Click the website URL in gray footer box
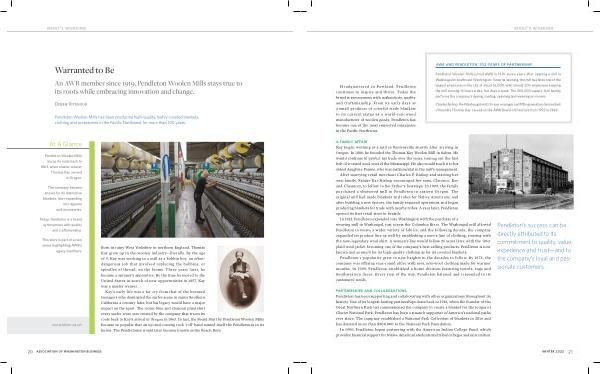The height and width of the screenshot is (374, 600). click(x=67, y=325)
